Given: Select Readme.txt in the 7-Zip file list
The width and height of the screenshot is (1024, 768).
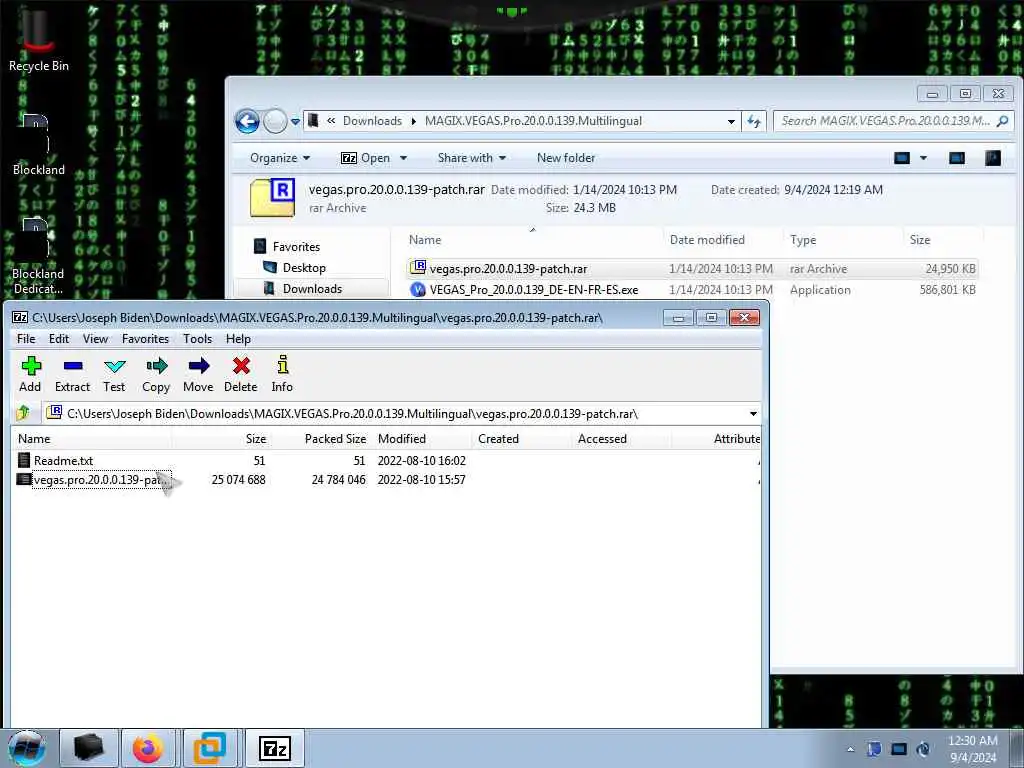Looking at the screenshot, I should point(63,460).
